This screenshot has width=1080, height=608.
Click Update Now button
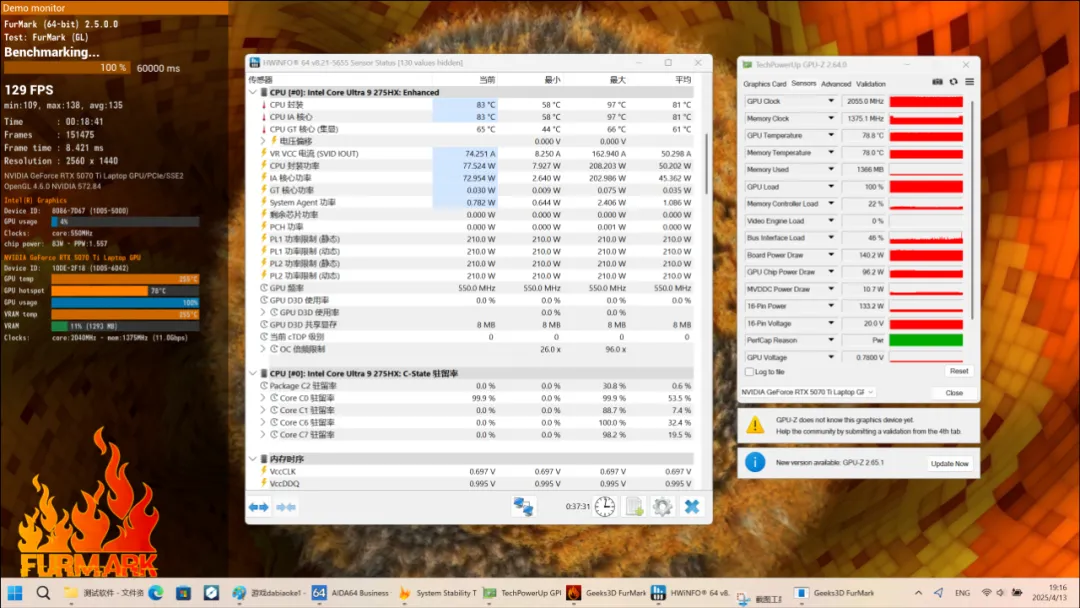949,463
